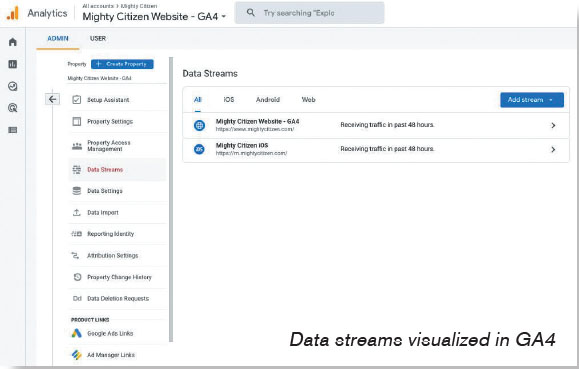Select the Web streams tab
Image resolution: width=579 pixels, height=369 pixels.
pos(308,100)
